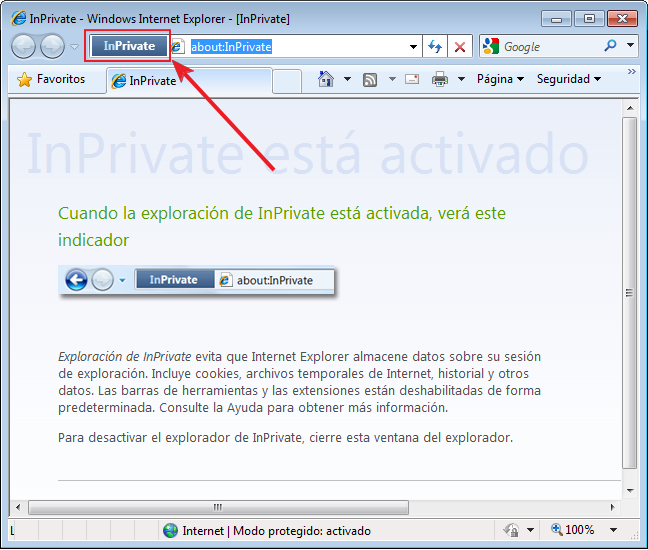Select the InPrivate tab

pyautogui.click(x=189, y=81)
